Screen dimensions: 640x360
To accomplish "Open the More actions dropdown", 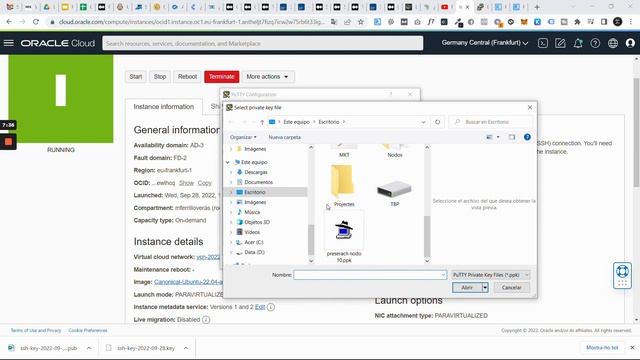I will [x=267, y=77].
